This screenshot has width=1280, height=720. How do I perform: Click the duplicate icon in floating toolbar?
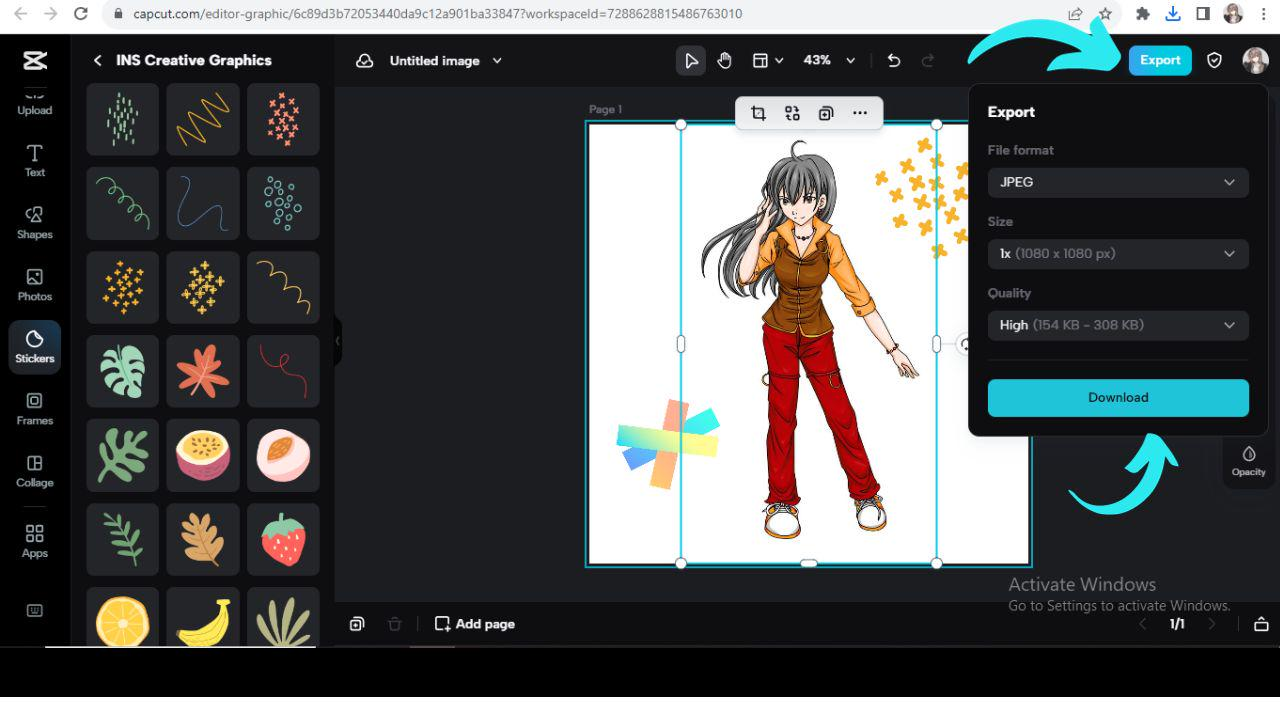click(x=826, y=113)
